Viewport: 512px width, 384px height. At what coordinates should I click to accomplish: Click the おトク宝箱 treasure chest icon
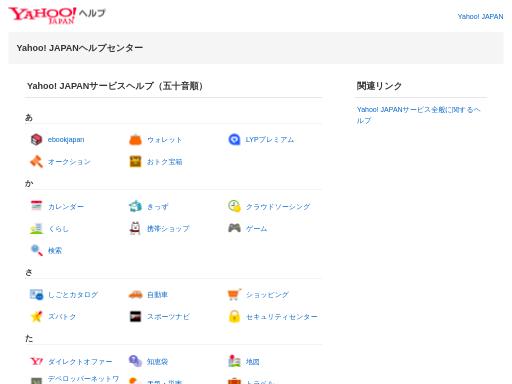(135, 162)
